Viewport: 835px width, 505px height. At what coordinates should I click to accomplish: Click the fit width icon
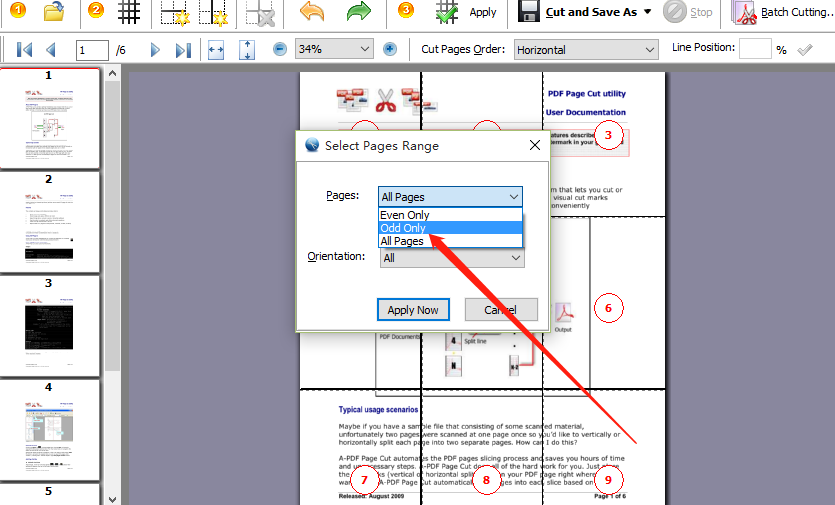[x=216, y=50]
